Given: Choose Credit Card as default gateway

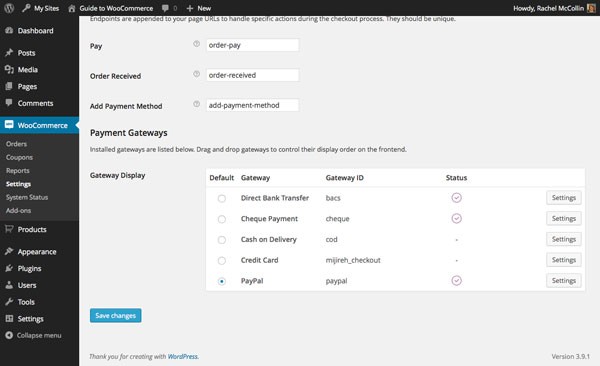Looking at the screenshot, I should 222,260.
